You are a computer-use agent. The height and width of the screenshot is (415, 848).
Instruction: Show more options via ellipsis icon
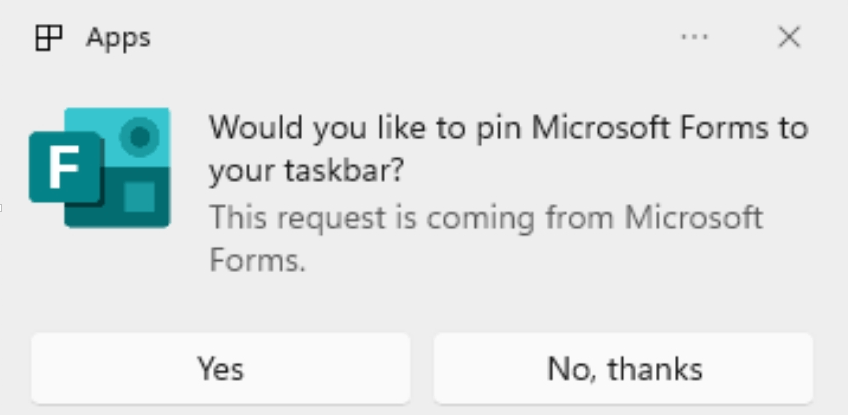(694, 37)
